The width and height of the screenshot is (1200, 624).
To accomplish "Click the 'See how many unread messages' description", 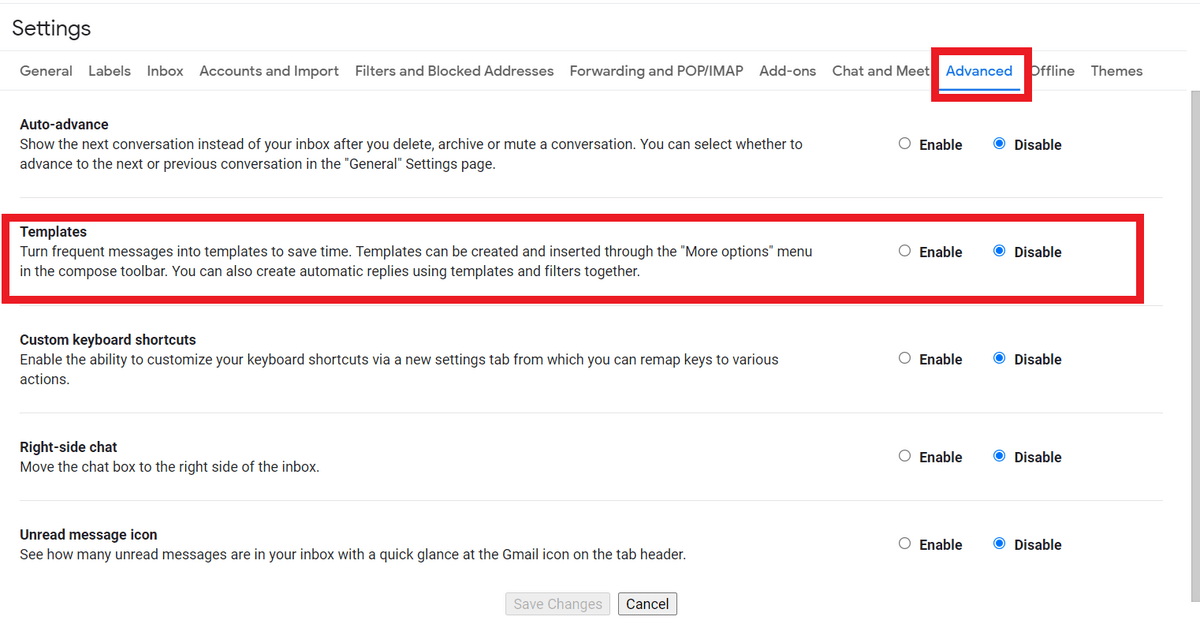I will (353, 554).
